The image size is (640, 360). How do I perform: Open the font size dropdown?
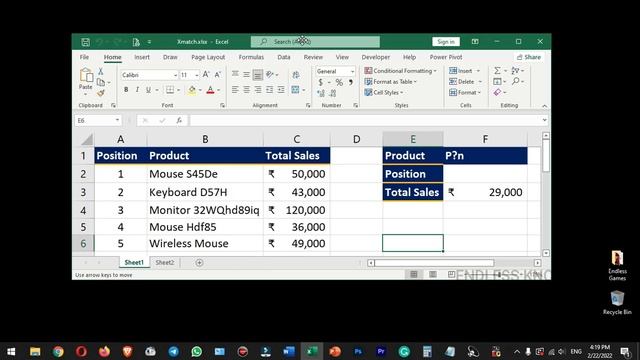[197, 75]
